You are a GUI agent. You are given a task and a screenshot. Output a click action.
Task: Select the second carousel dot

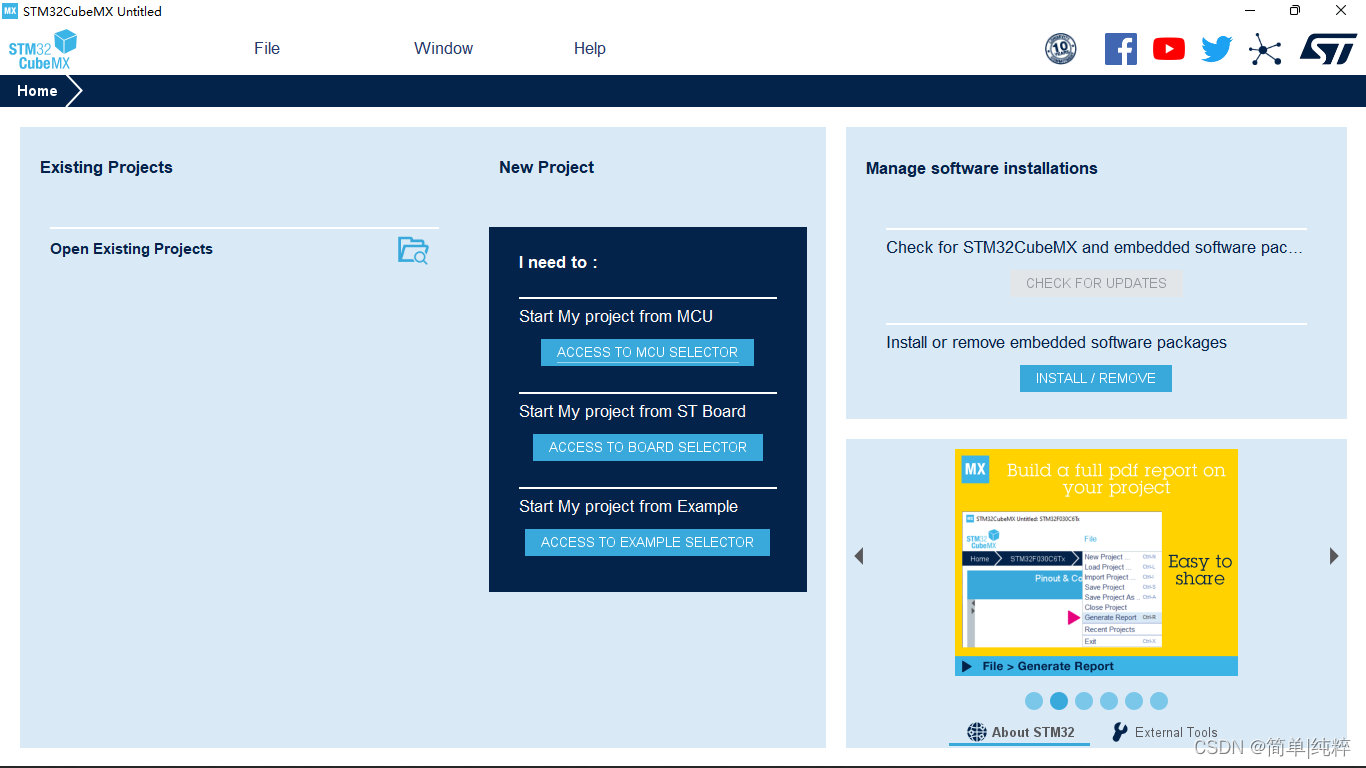[x=1059, y=701]
